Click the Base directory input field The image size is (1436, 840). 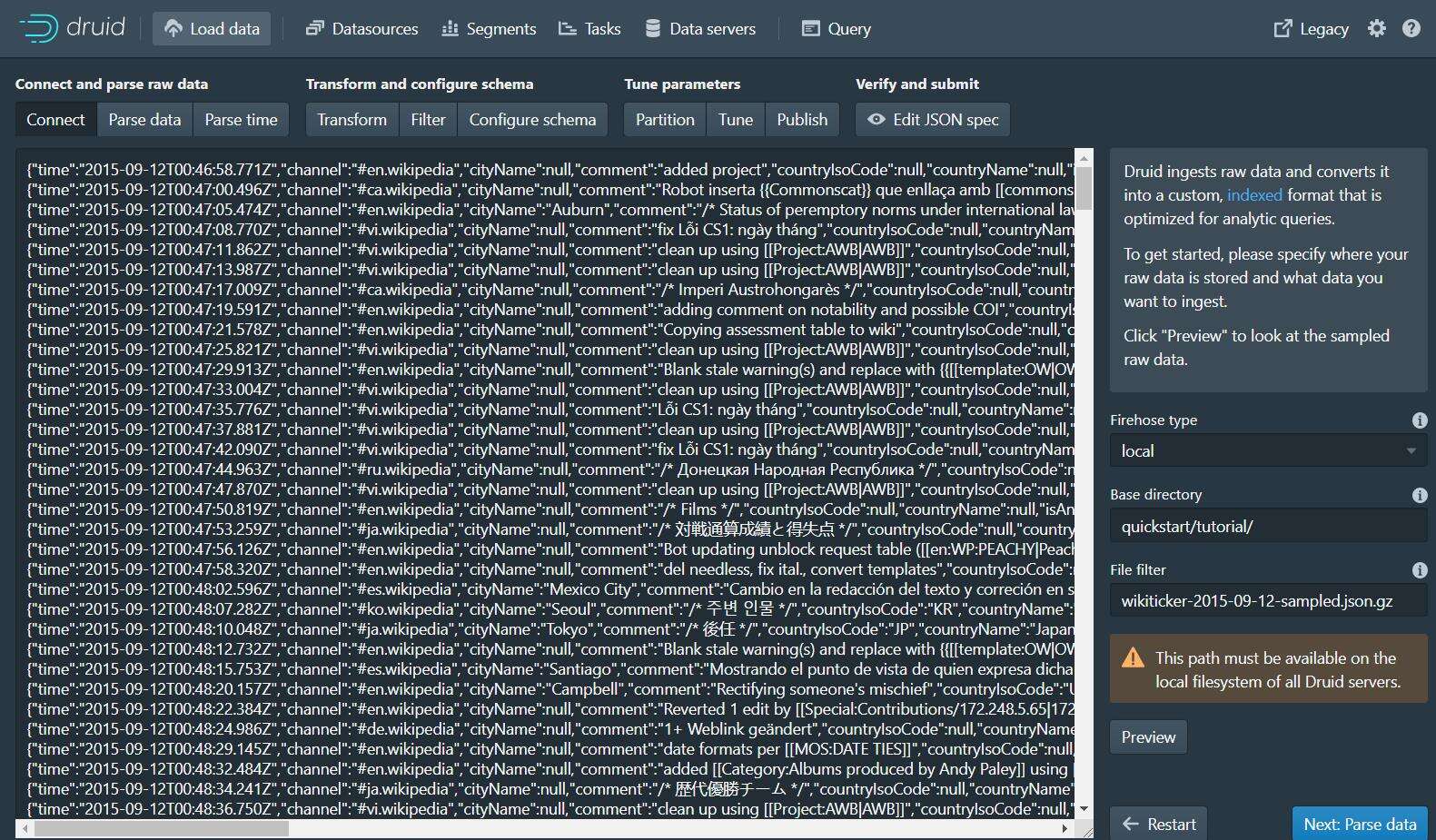coord(1268,526)
